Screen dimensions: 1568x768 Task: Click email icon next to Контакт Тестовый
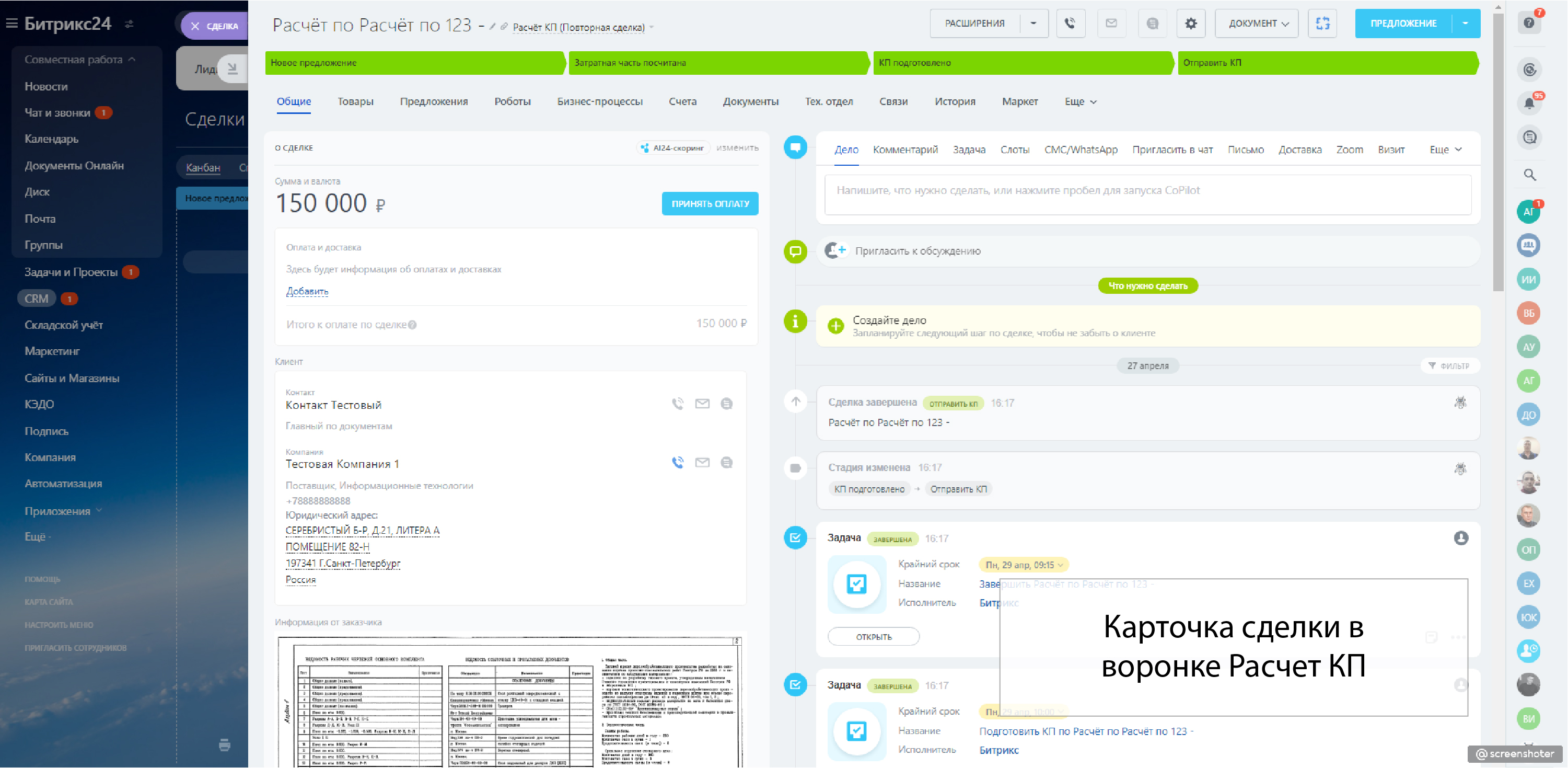tap(702, 403)
